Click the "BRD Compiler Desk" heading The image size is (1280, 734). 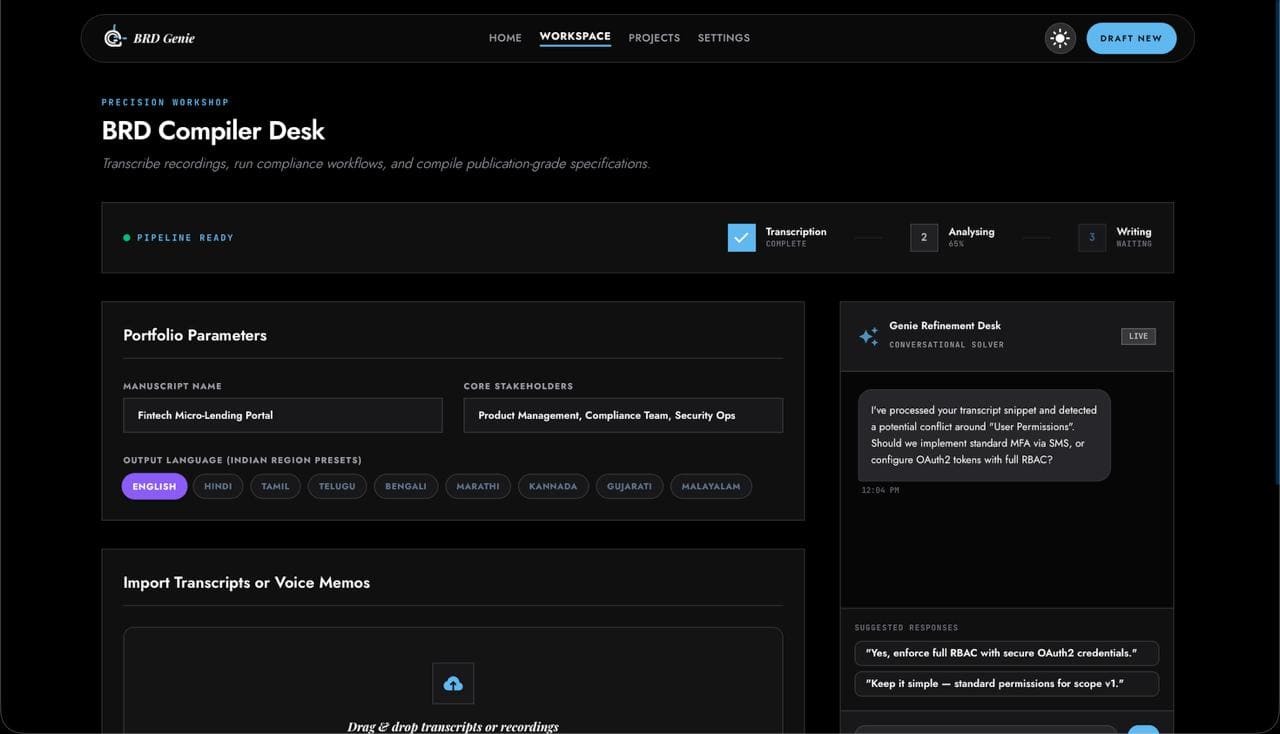click(213, 131)
